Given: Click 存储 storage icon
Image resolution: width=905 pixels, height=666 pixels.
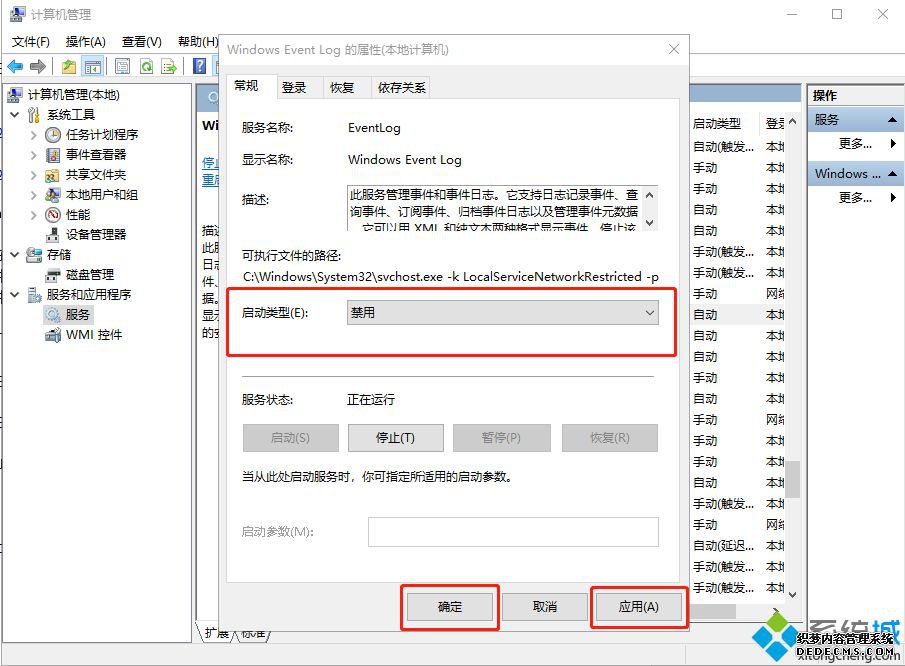Looking at the screenshot, I should (34, 255).
